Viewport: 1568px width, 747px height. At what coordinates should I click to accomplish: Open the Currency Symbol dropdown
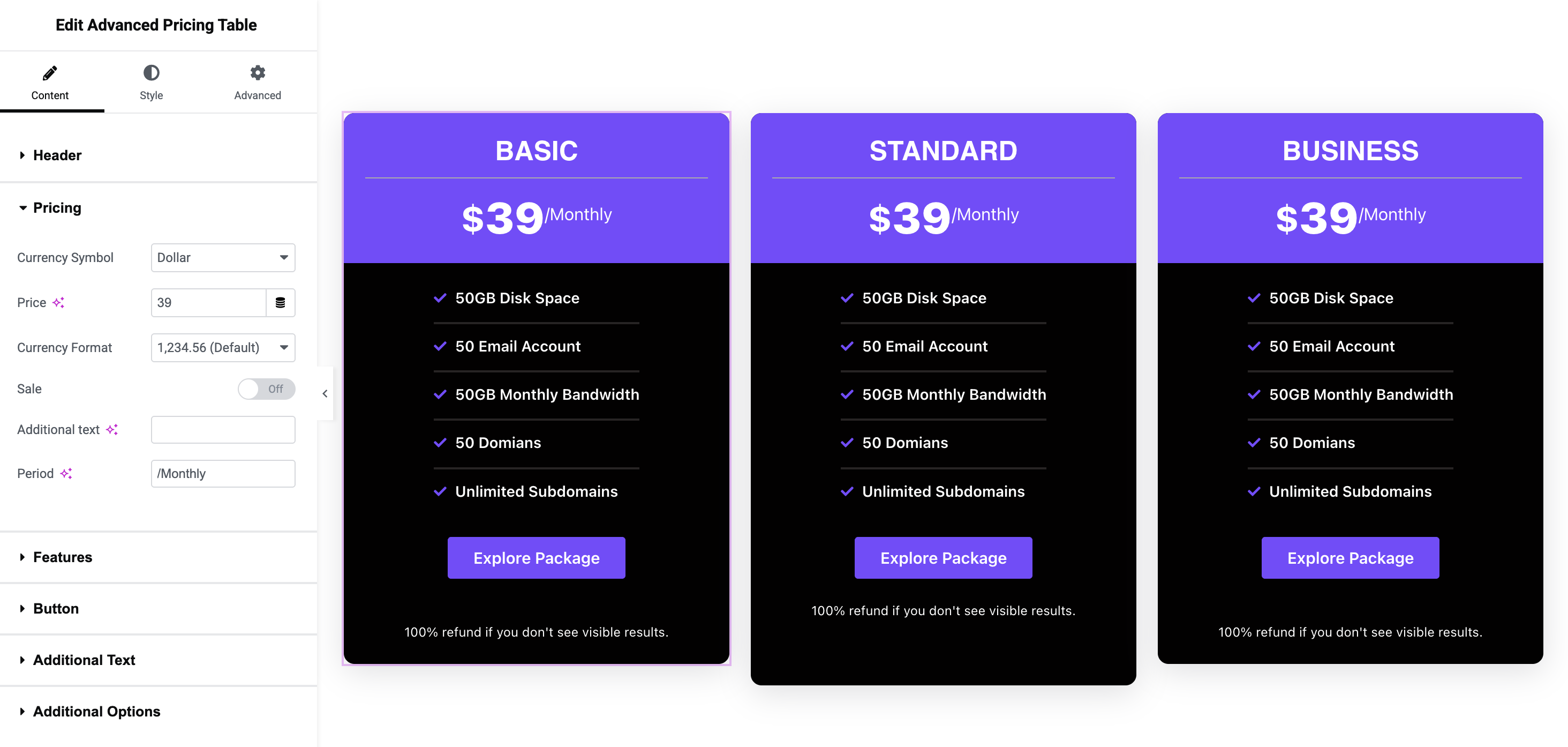[x=223, y=258]
